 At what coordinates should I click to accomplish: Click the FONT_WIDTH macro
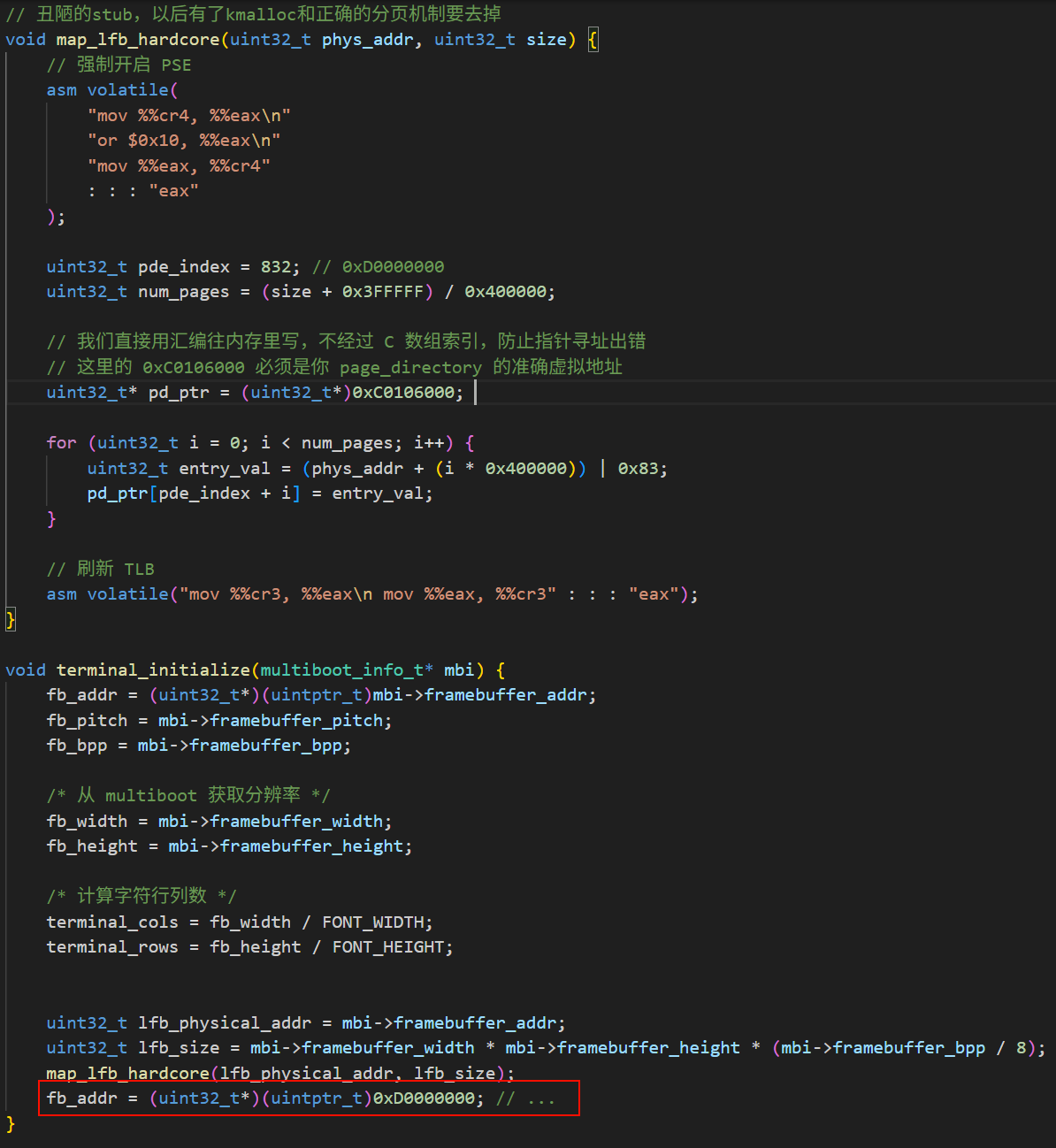pyautogui.click(x=373, y=922)
